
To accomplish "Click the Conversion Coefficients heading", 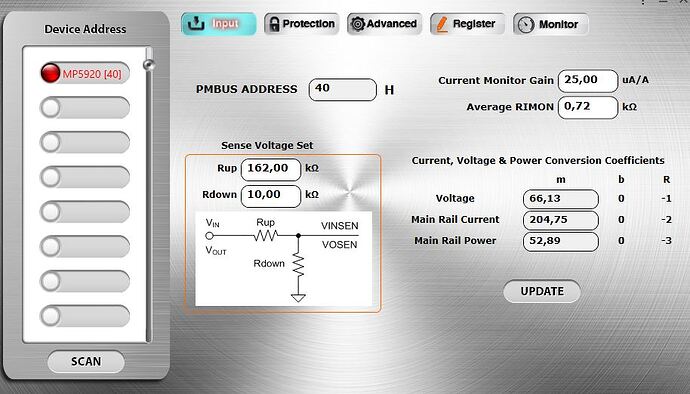I will pyautogui.click(x=538, y=161).
